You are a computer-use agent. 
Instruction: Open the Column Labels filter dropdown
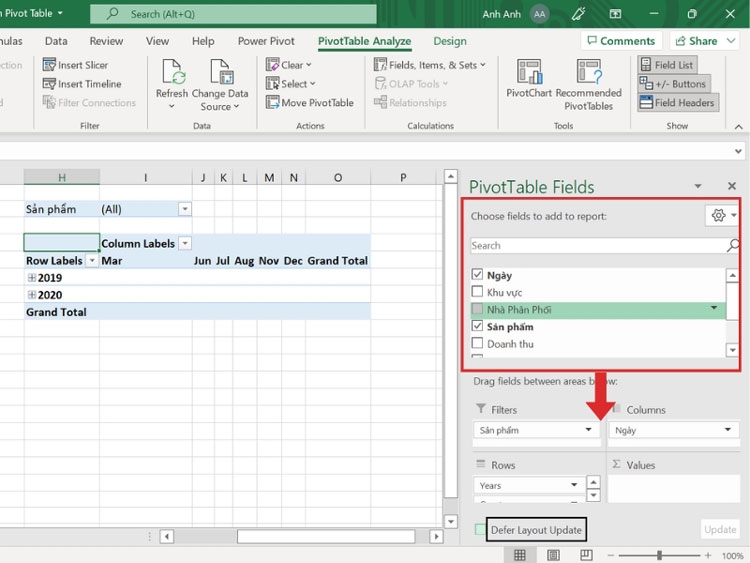[185, 243]
